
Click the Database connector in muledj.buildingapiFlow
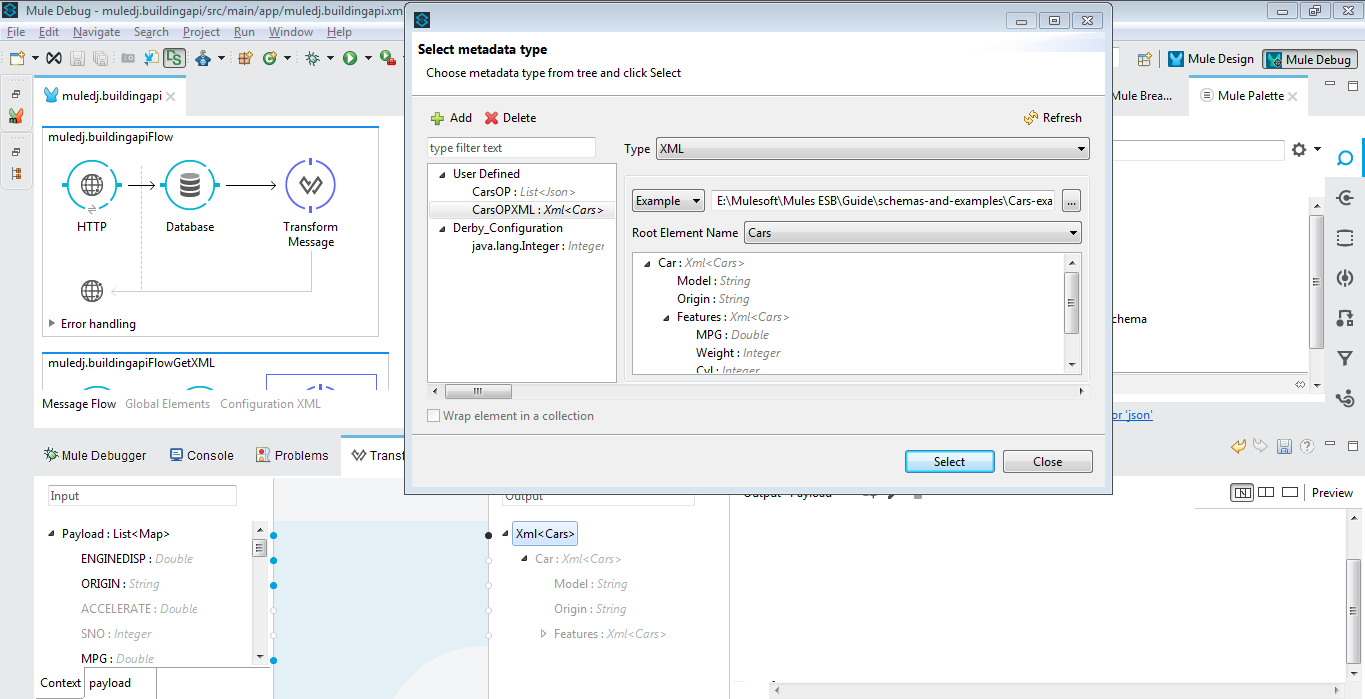(x=190, y=185)
